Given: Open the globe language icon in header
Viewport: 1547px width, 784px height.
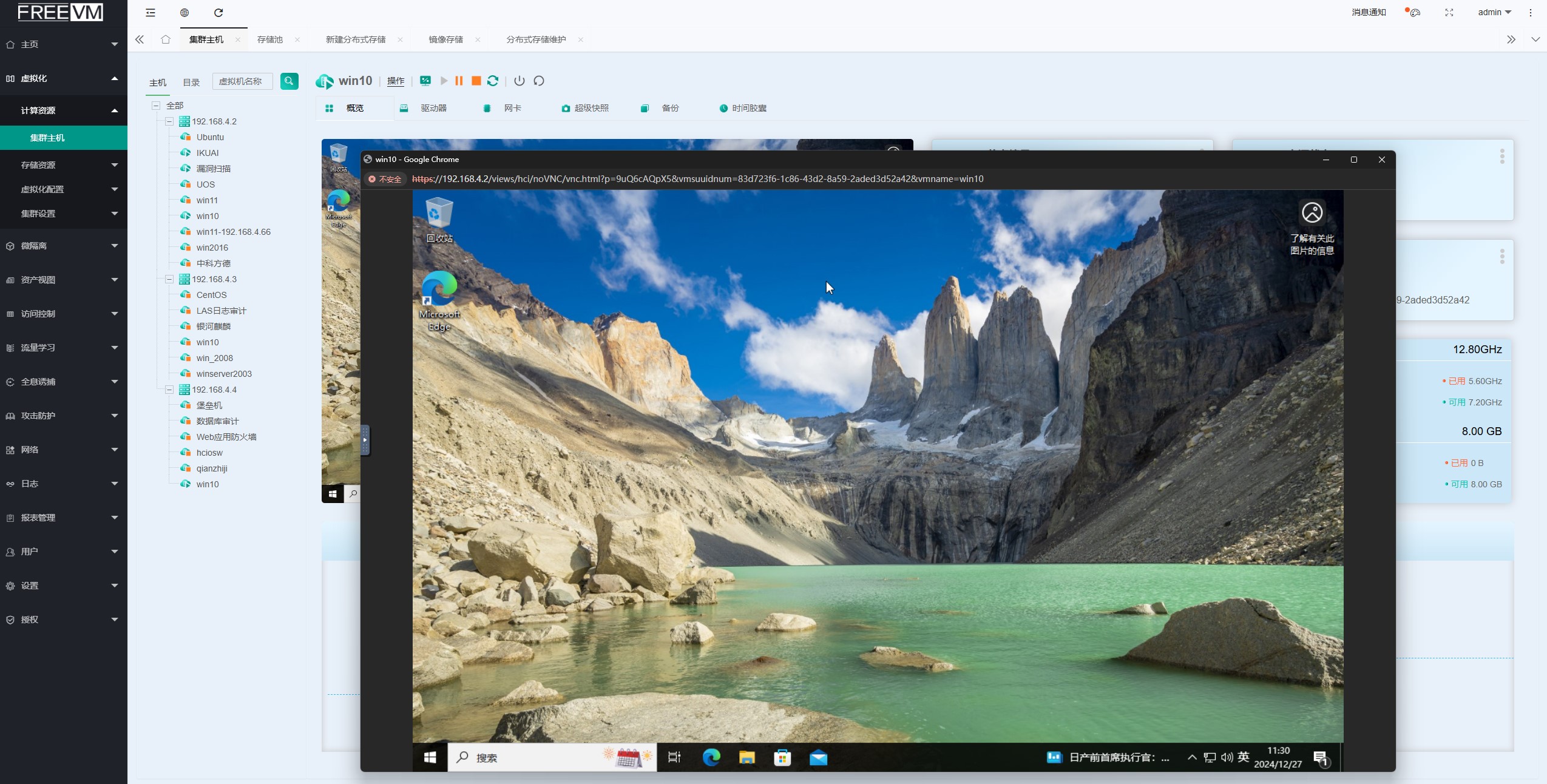Looking at the screenshot, I should [184, 12].
